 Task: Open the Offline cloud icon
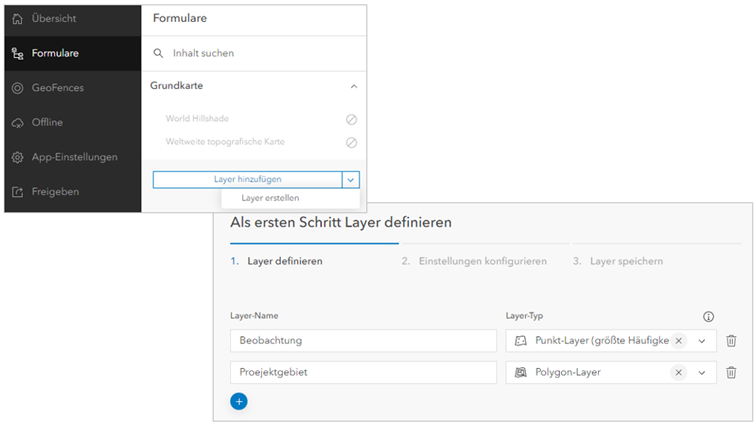click(x=17, y=123)
